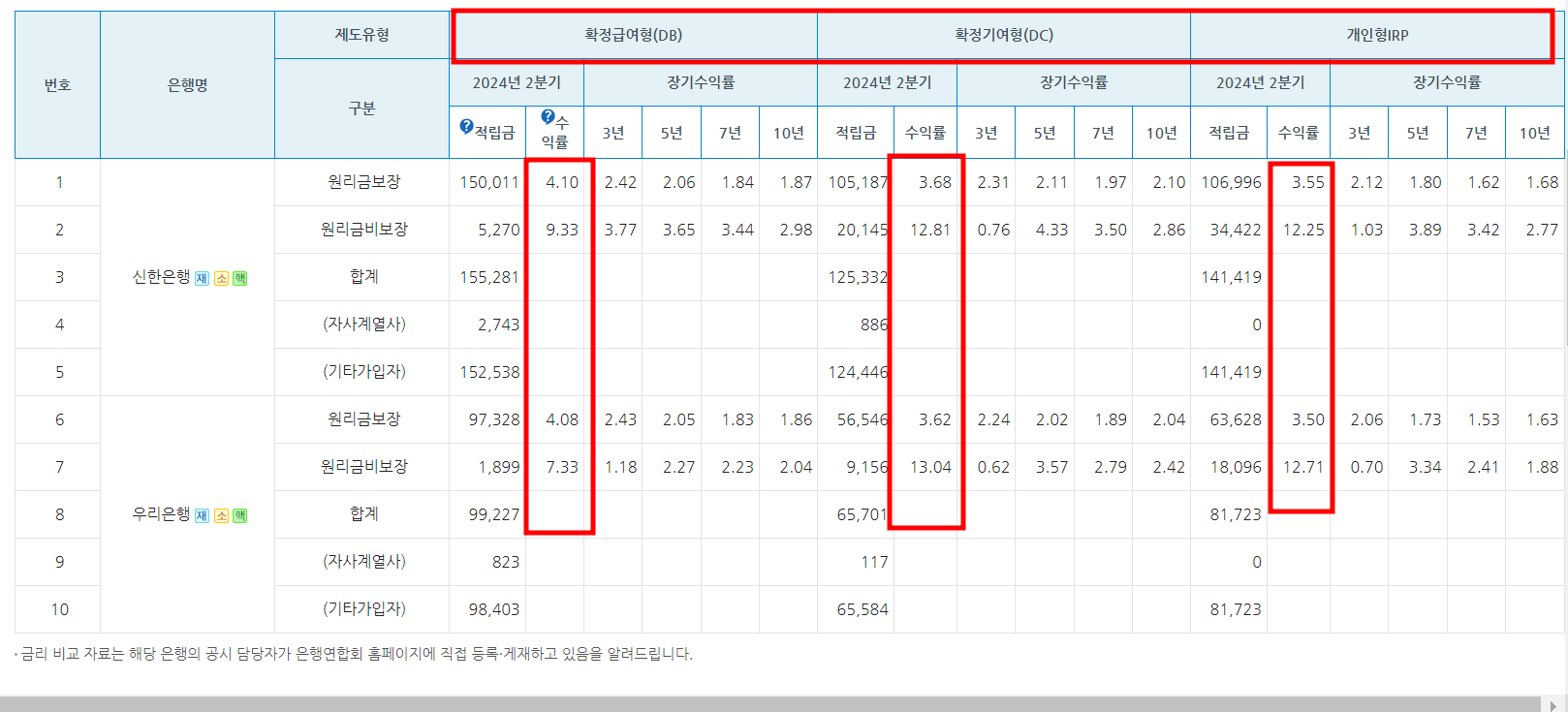The width and height of the screenshot is (1568, 712).
Task: Click the blue 재 badge next to 우리은행
Action: [x=202, y=516]
